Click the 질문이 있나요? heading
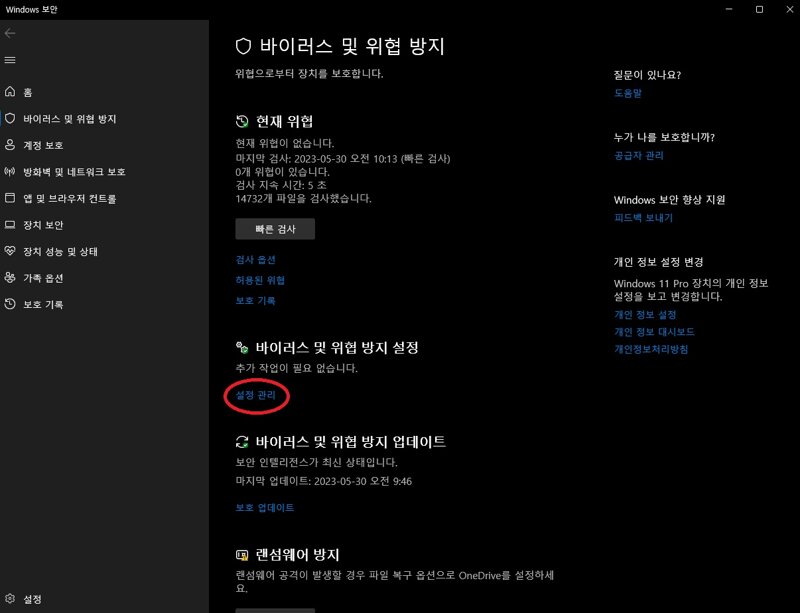Image resolution: width=800 pixels, height=613 pixels. (x=647, y=75)
